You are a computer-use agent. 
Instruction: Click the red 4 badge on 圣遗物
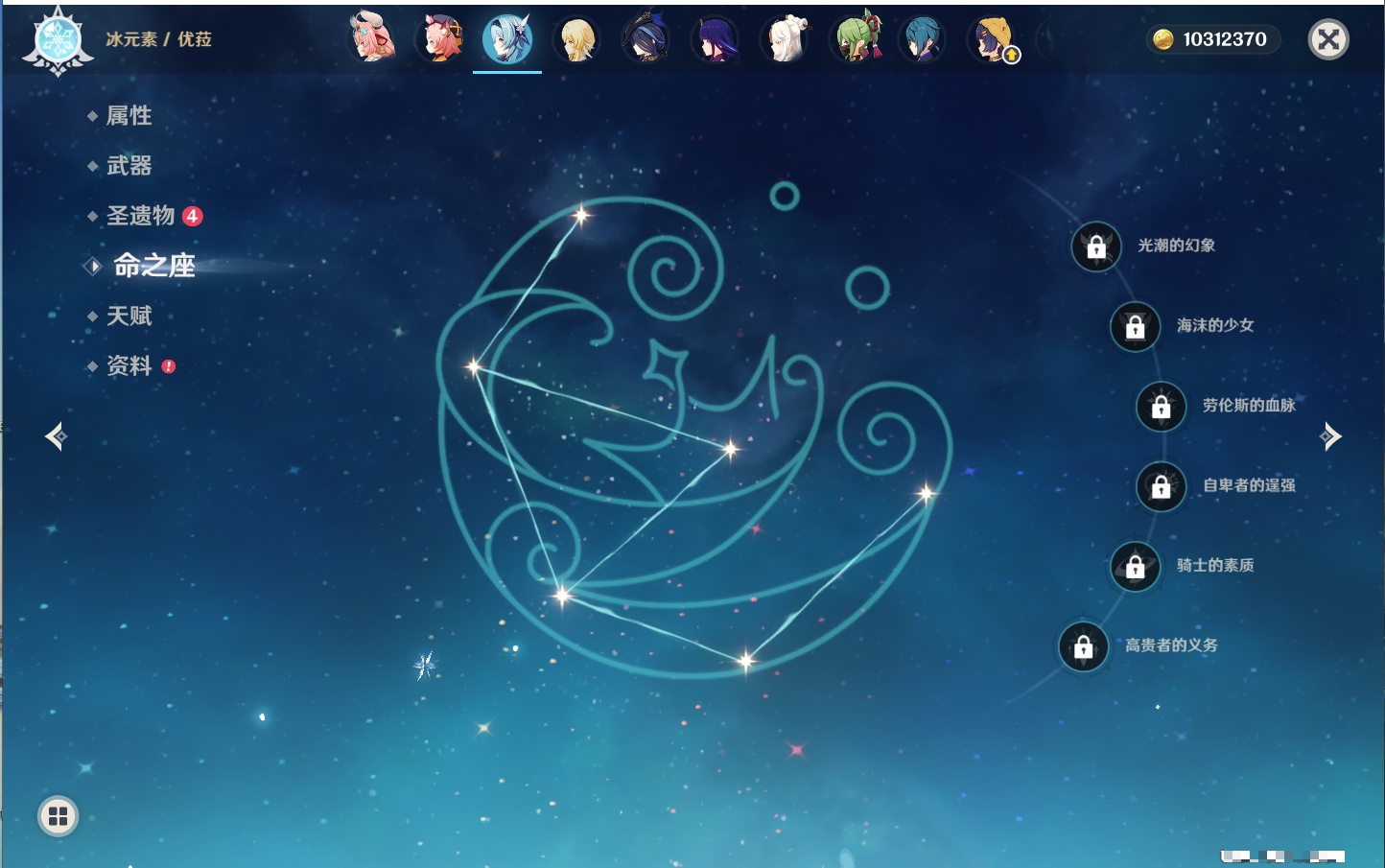[x=192, y=216]
